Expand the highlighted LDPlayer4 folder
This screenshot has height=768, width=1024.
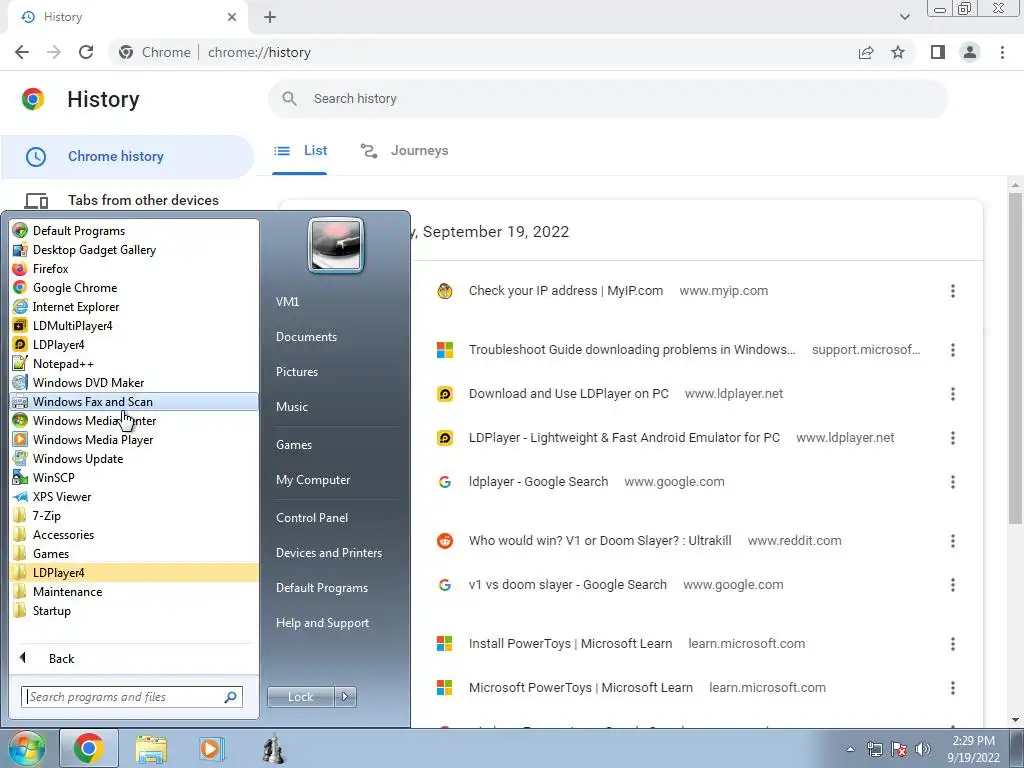[134, 573]
